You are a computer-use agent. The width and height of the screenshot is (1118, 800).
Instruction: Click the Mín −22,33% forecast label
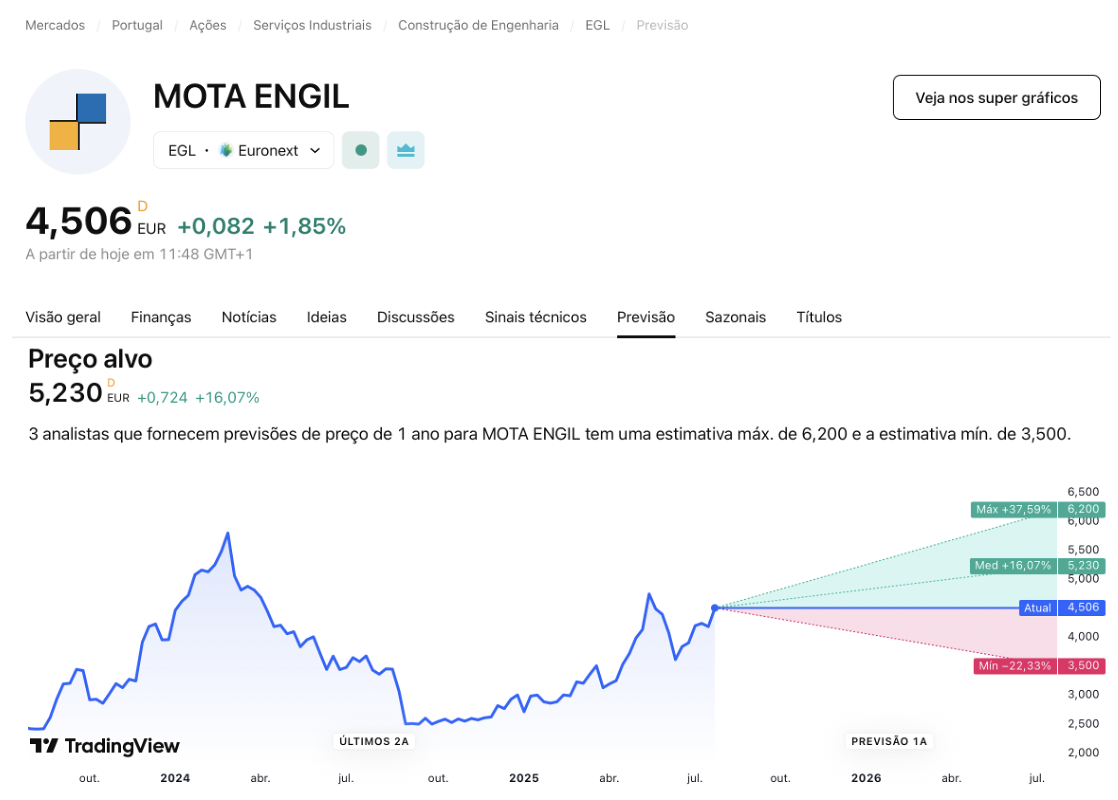1014,666
